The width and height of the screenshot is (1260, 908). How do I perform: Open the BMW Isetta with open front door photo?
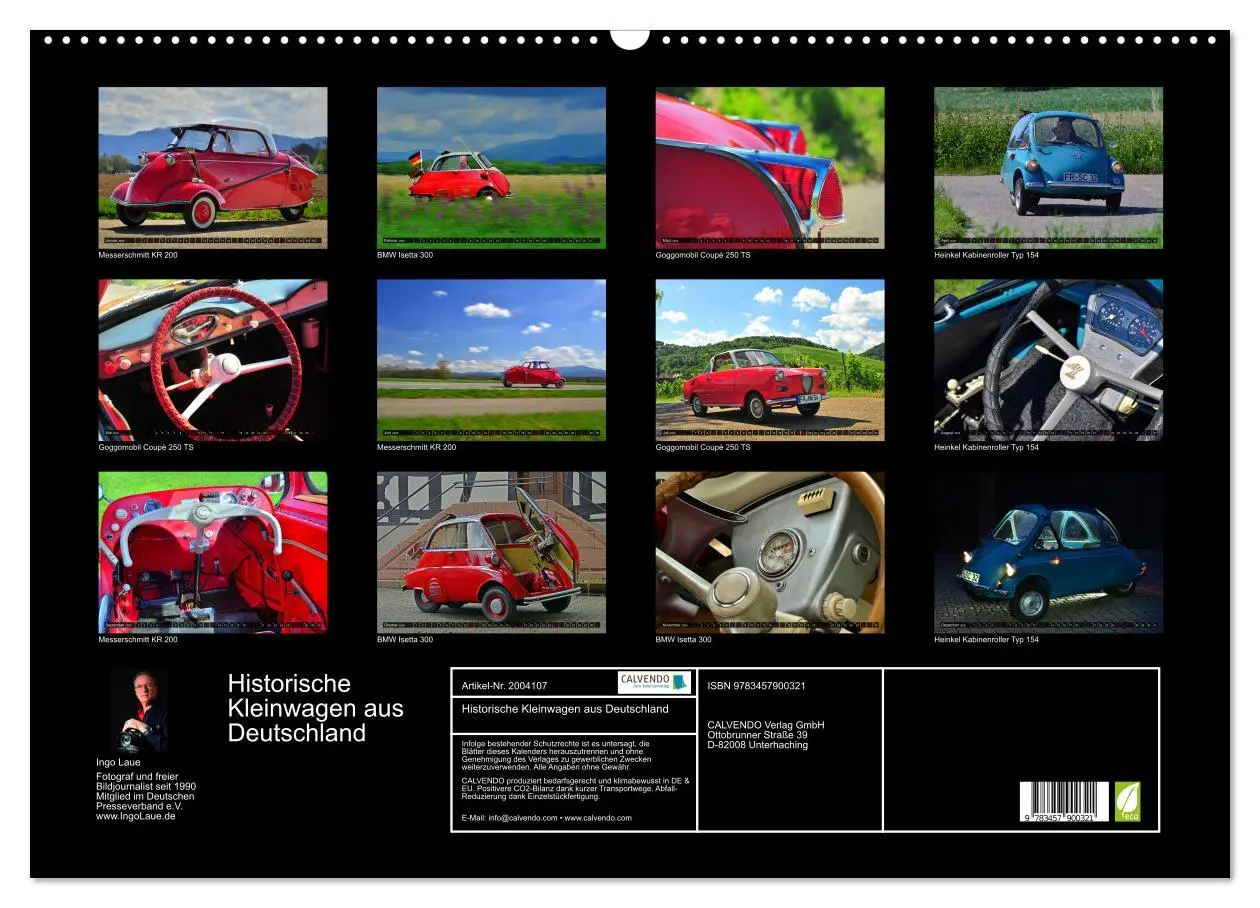(491, 552)
